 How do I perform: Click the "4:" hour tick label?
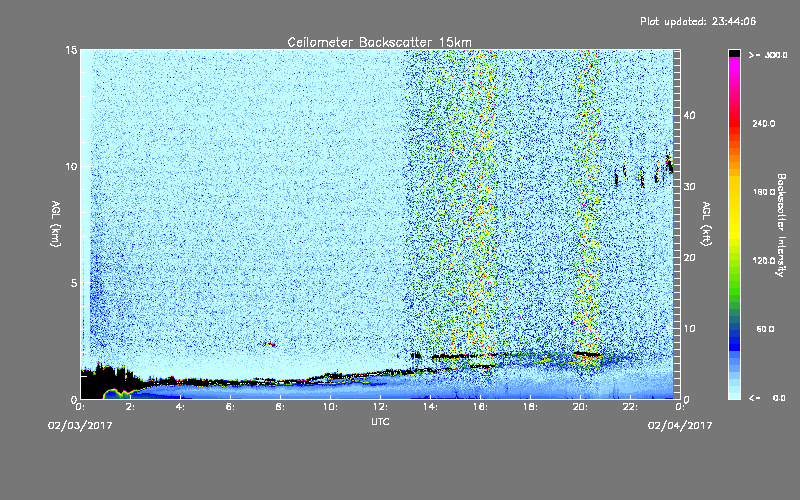[180, 407]
